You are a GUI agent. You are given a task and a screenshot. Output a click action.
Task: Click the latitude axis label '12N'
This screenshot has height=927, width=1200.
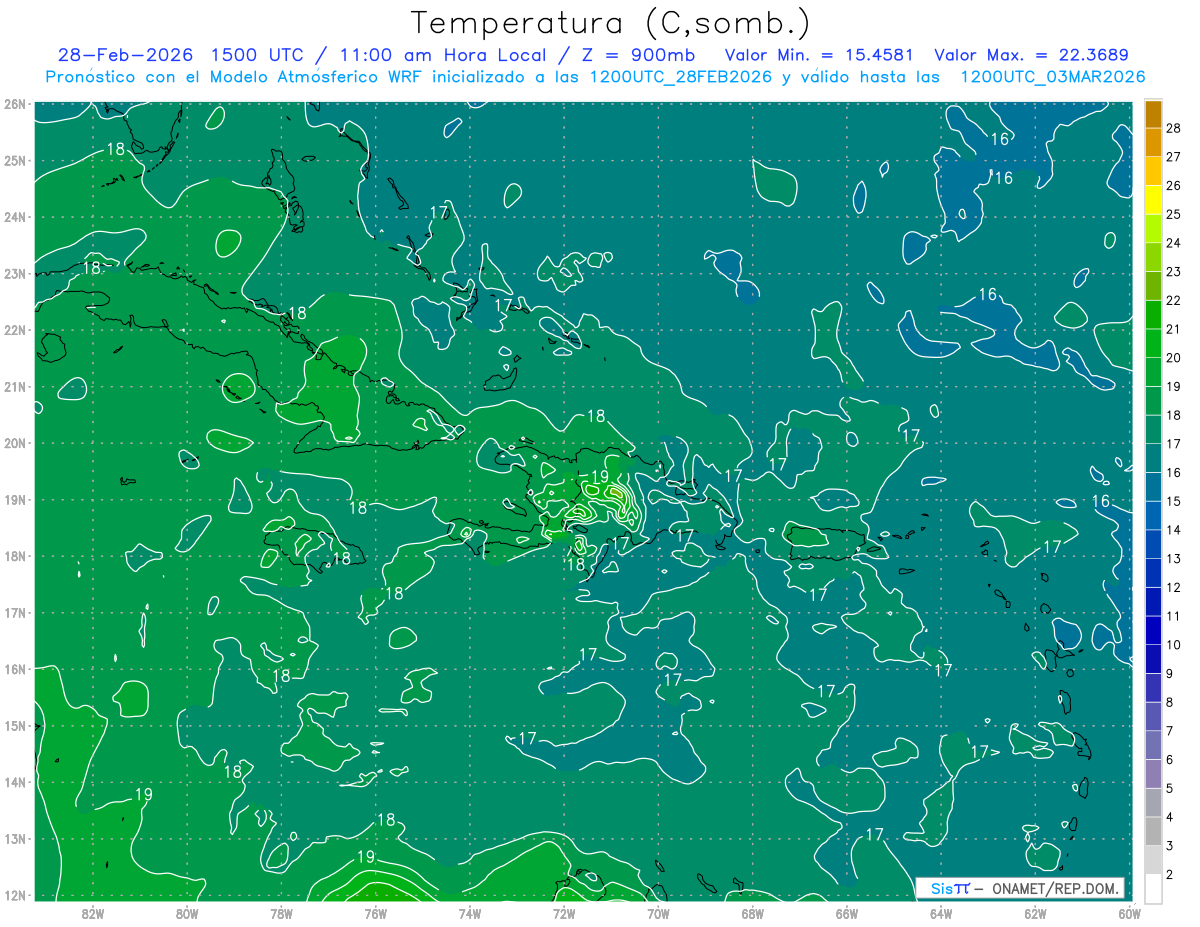pos(15,895)
